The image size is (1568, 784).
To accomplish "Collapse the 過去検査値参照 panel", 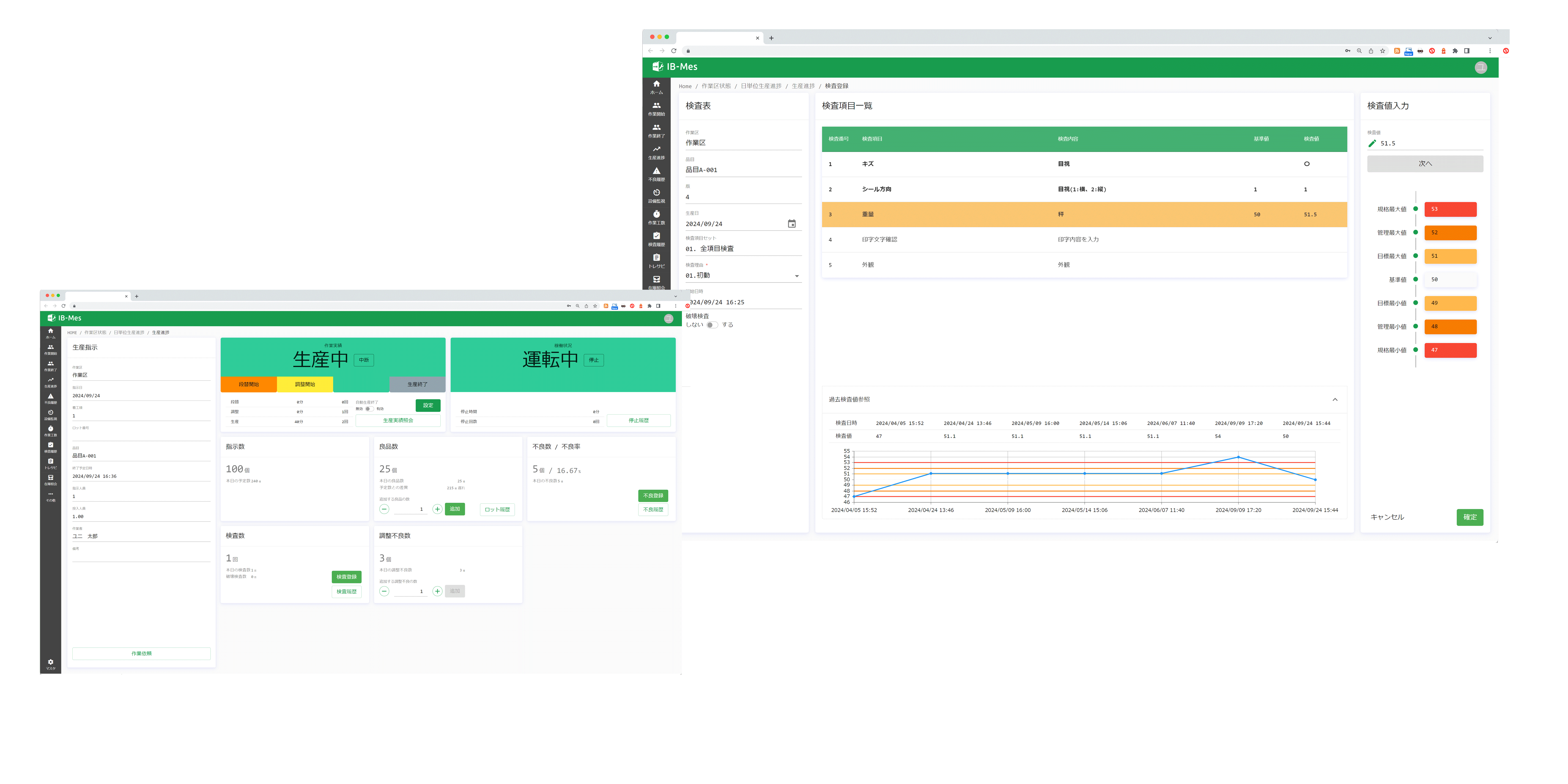I will coord(1335,400).
